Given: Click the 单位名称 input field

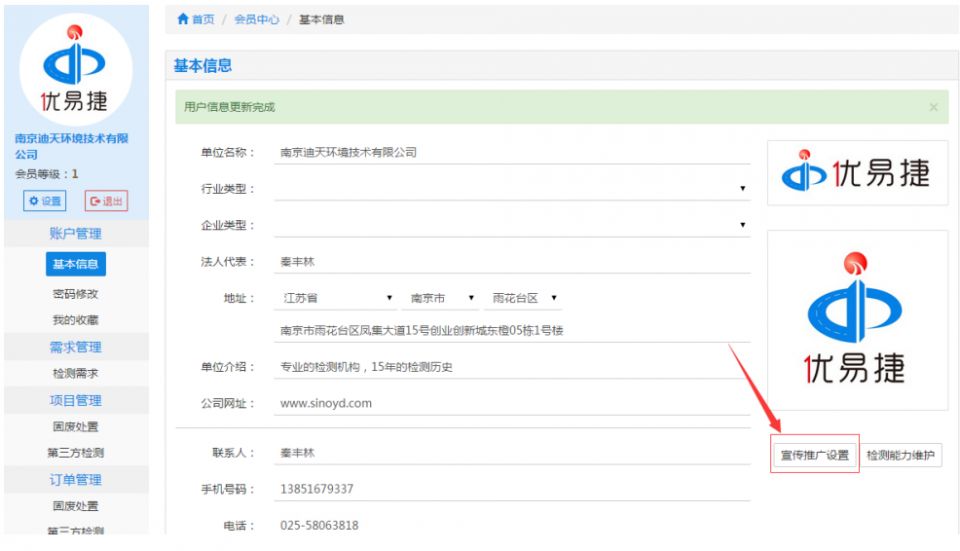Looking at the screenshot, I should click(512, 153).
